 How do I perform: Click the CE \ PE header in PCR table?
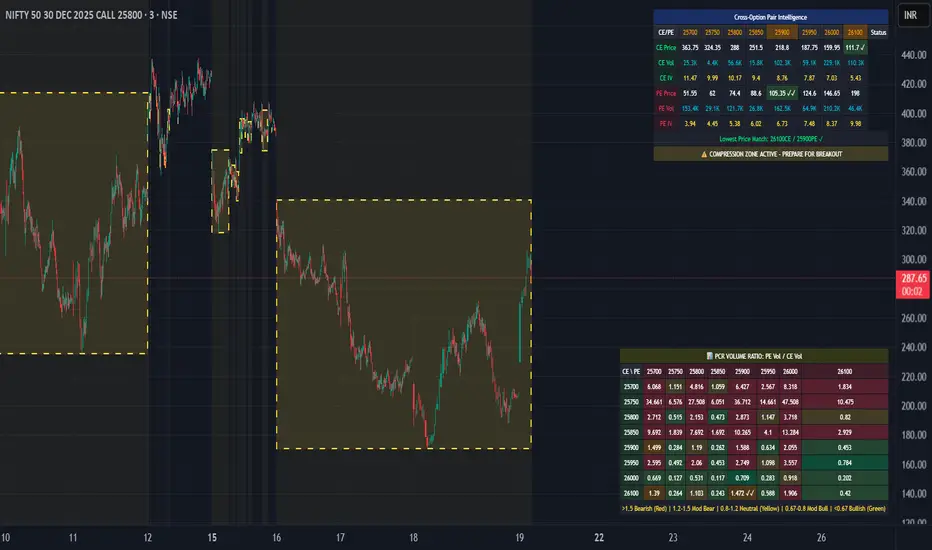631,372
